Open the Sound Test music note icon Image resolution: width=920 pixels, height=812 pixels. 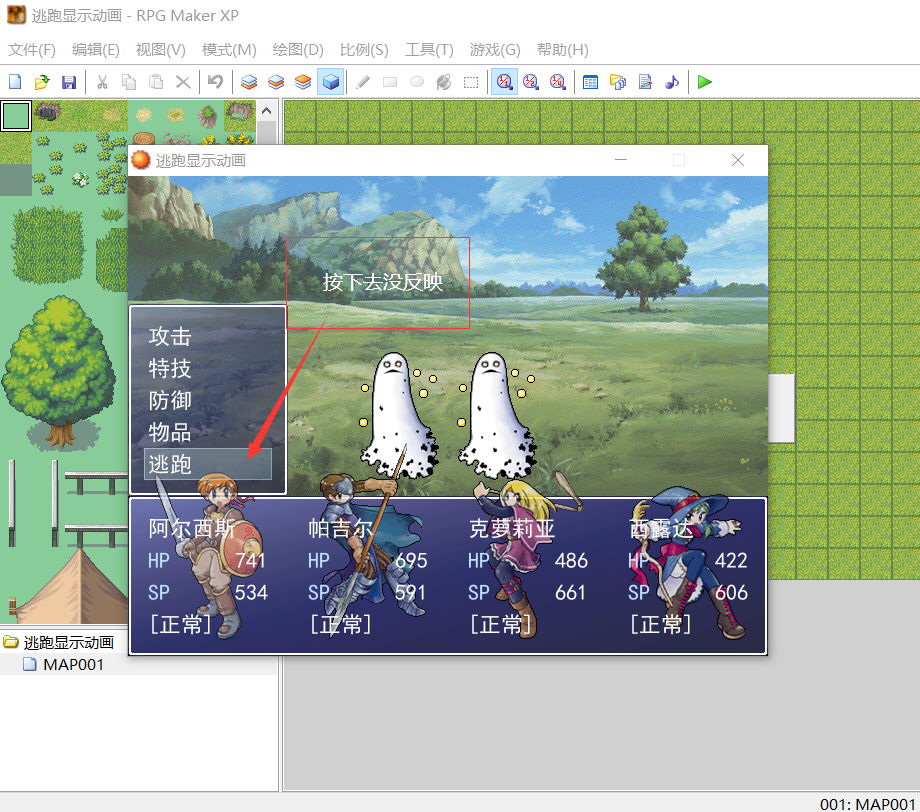coord(672,82)
